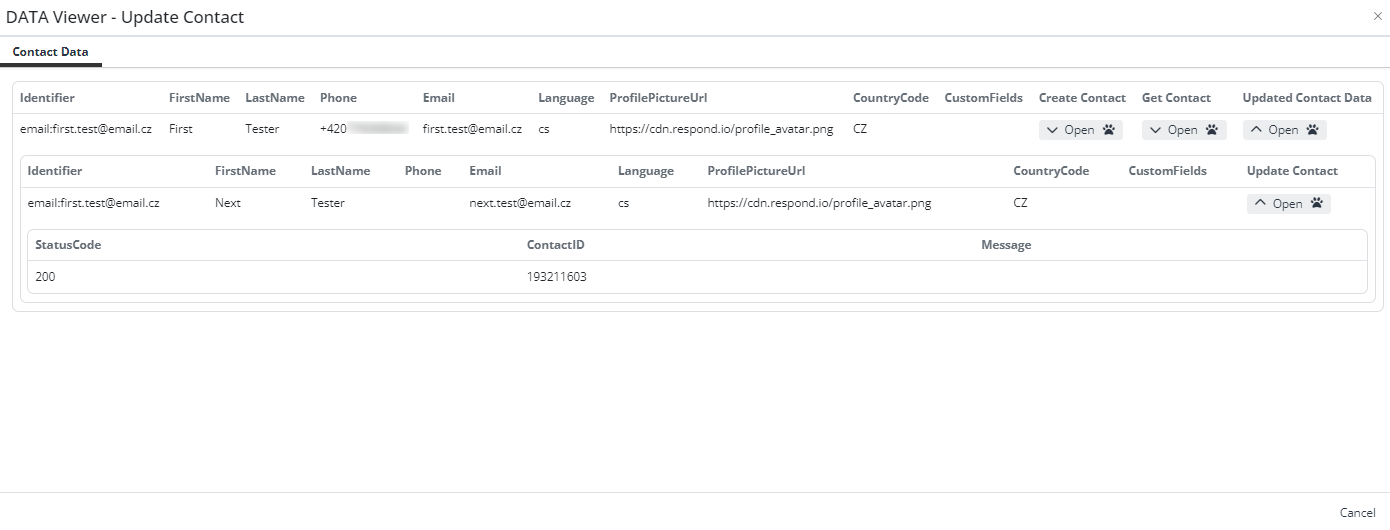
Task: Click paw icon in Get Contact button
Action: click(1211, 130)
